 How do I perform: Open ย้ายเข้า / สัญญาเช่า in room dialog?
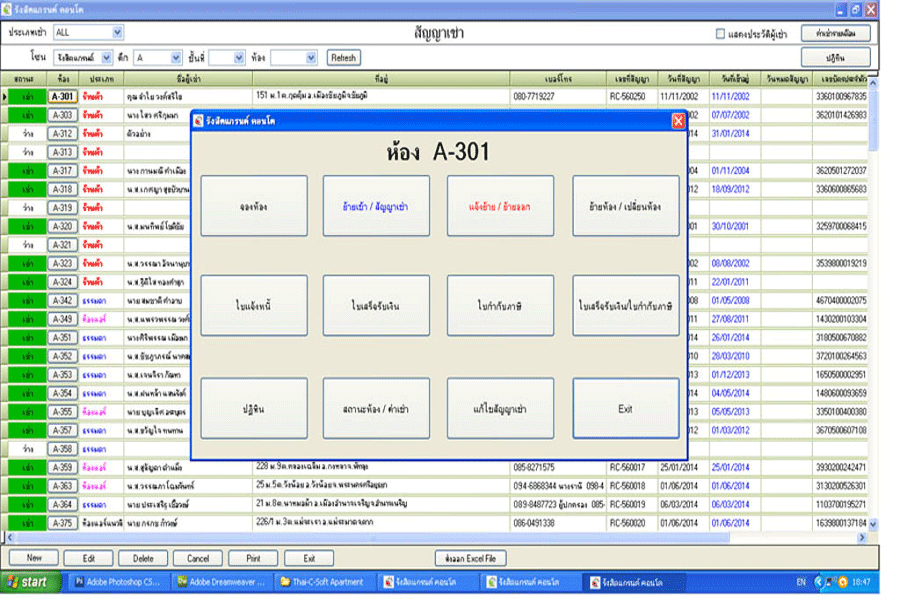pos(376,206)
